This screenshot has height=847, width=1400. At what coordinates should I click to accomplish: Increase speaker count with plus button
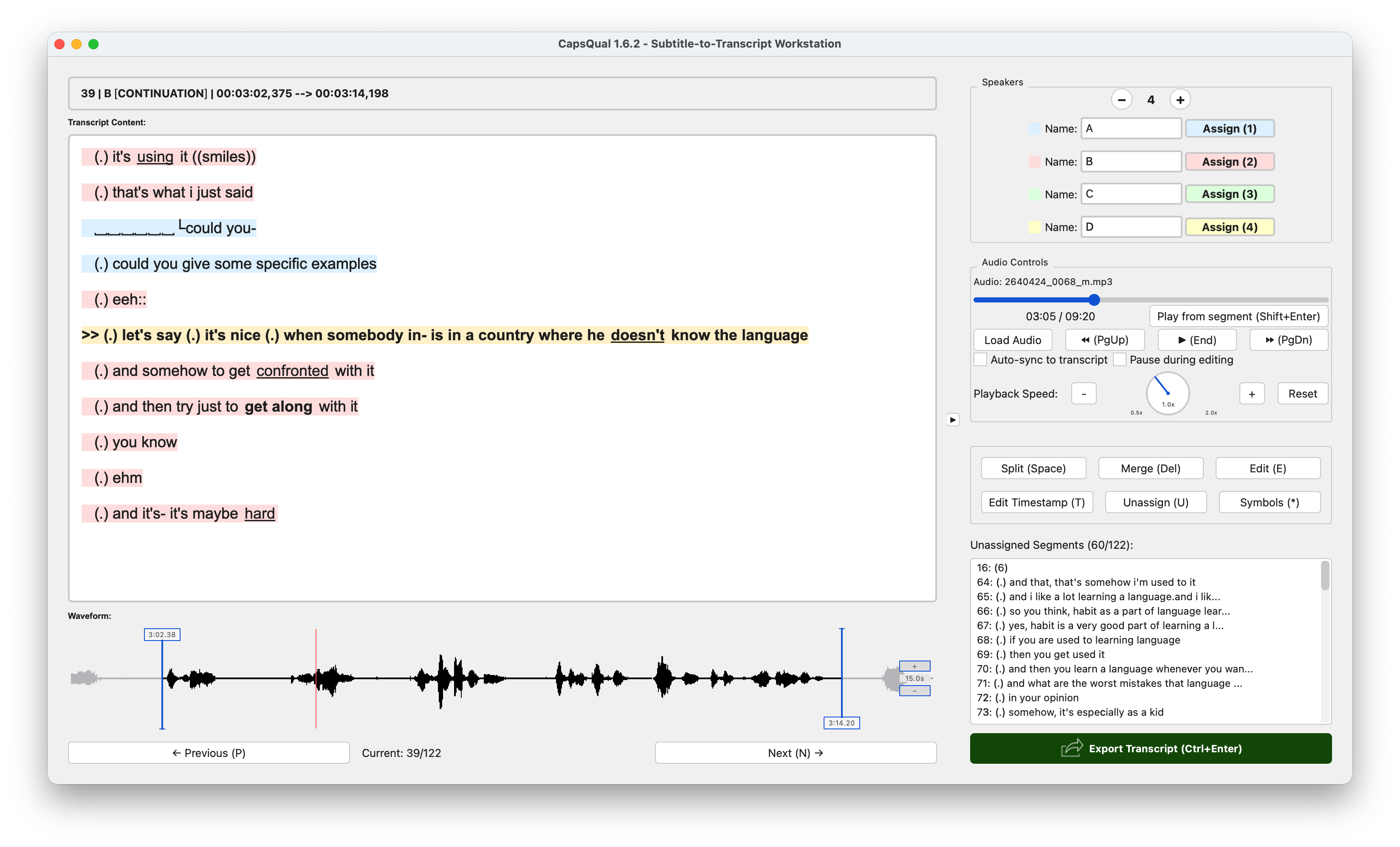tap(1180, 100)
